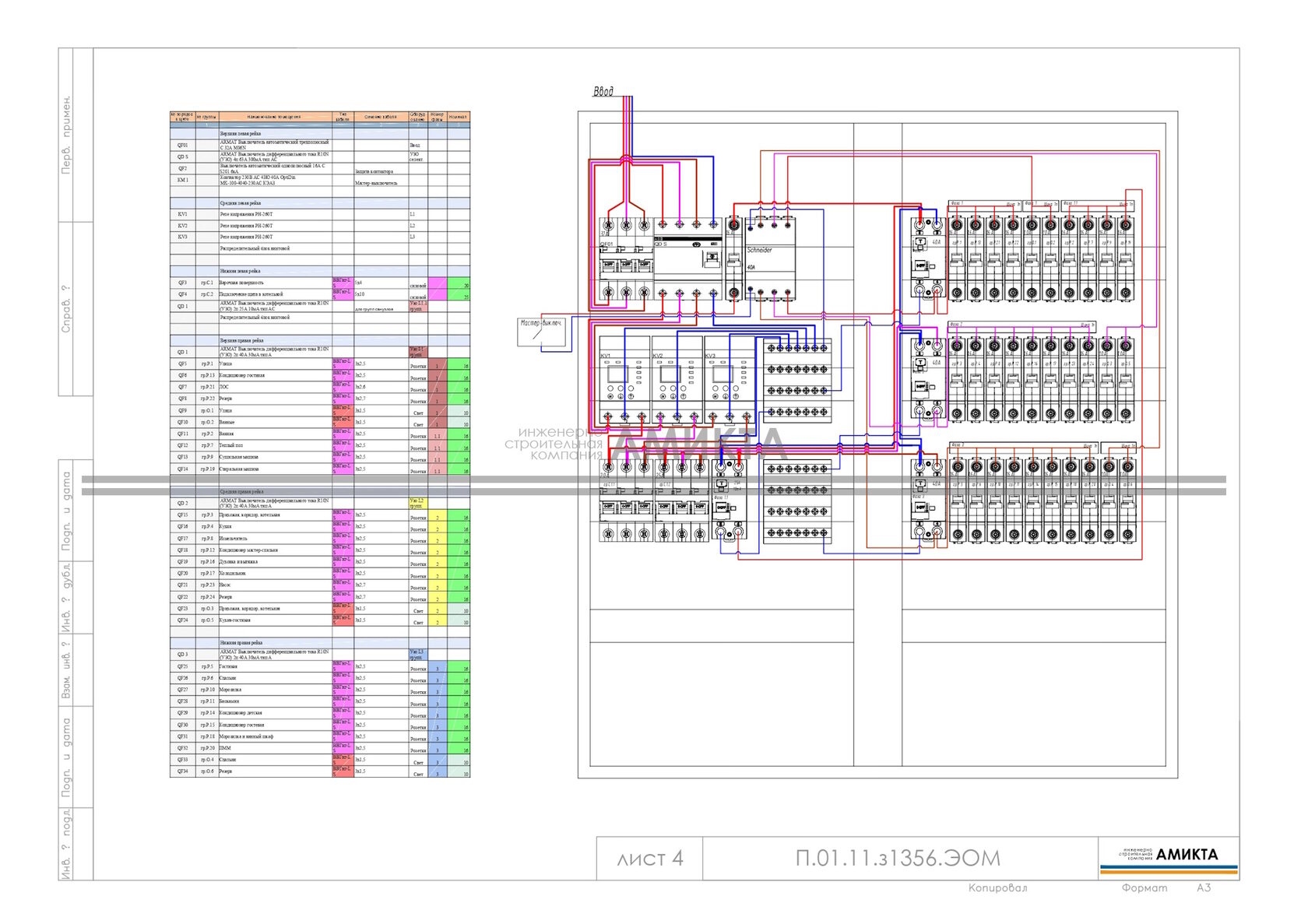Select the QF3 Варочная поверхность row

click(x=320, y=283)
